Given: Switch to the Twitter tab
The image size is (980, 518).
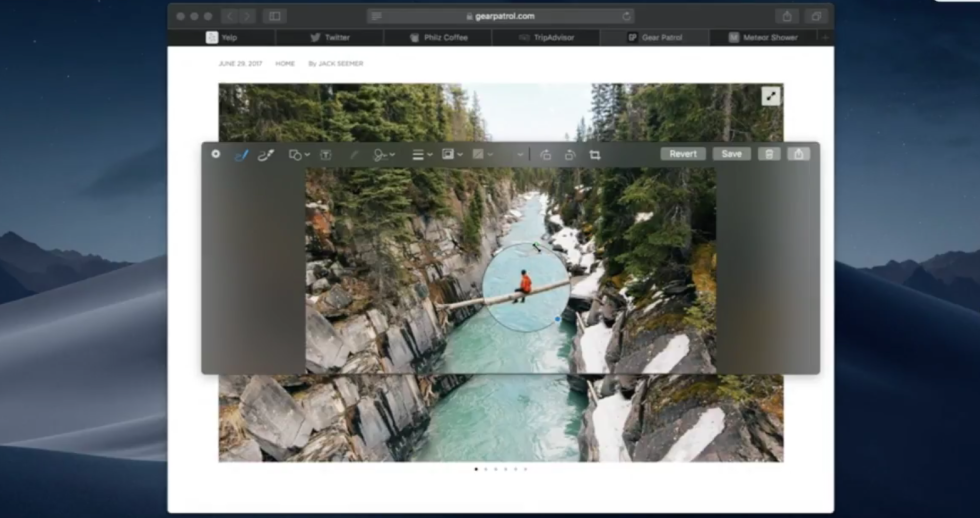Looking at the screenshot, I should 329,37.
